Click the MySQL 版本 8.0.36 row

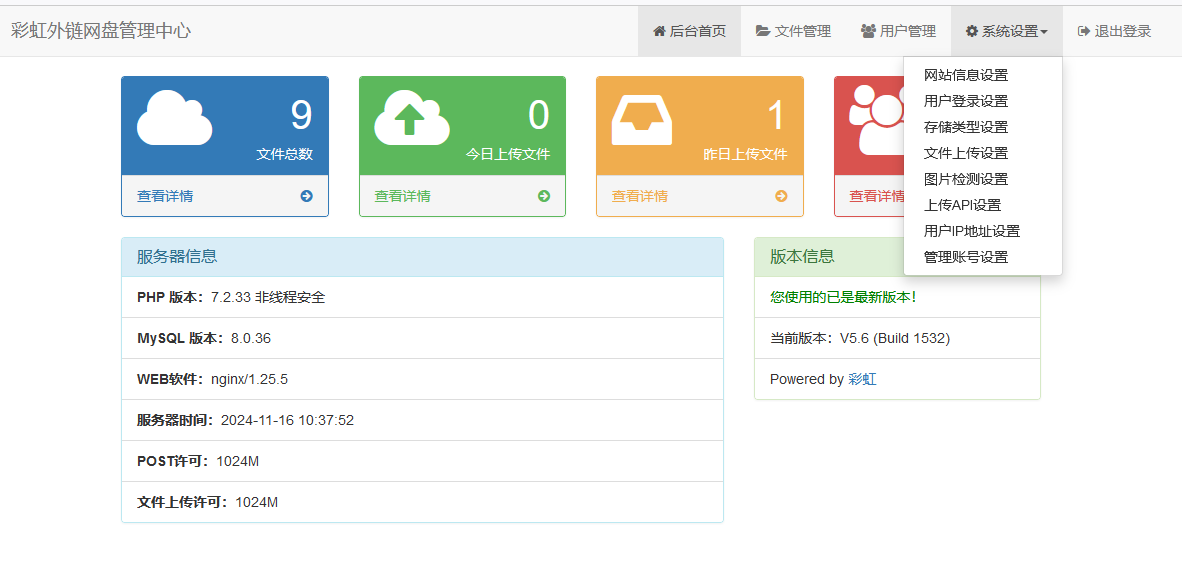tap(422, 338)
